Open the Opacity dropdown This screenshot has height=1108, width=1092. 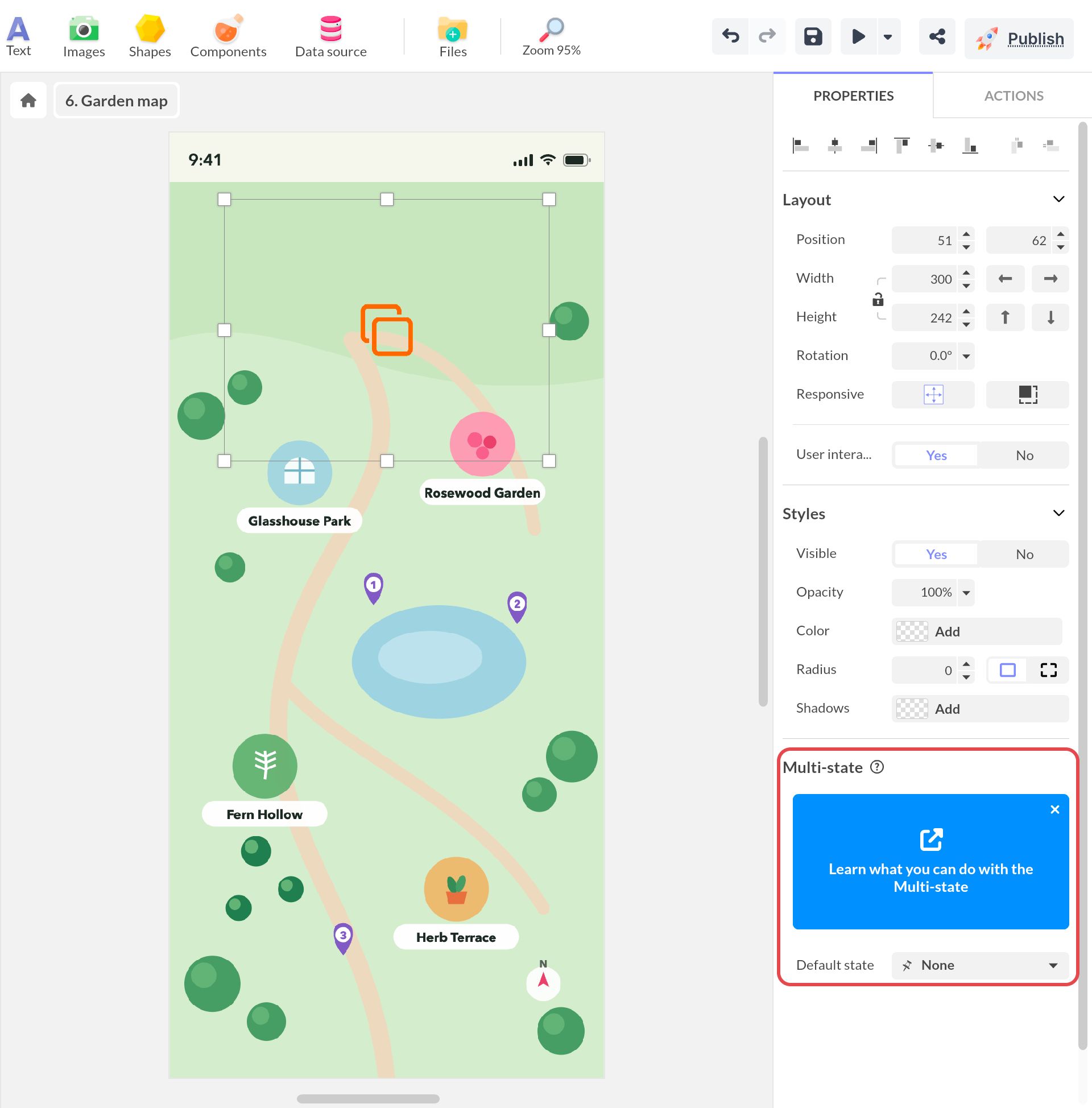(x=966, y=593)
